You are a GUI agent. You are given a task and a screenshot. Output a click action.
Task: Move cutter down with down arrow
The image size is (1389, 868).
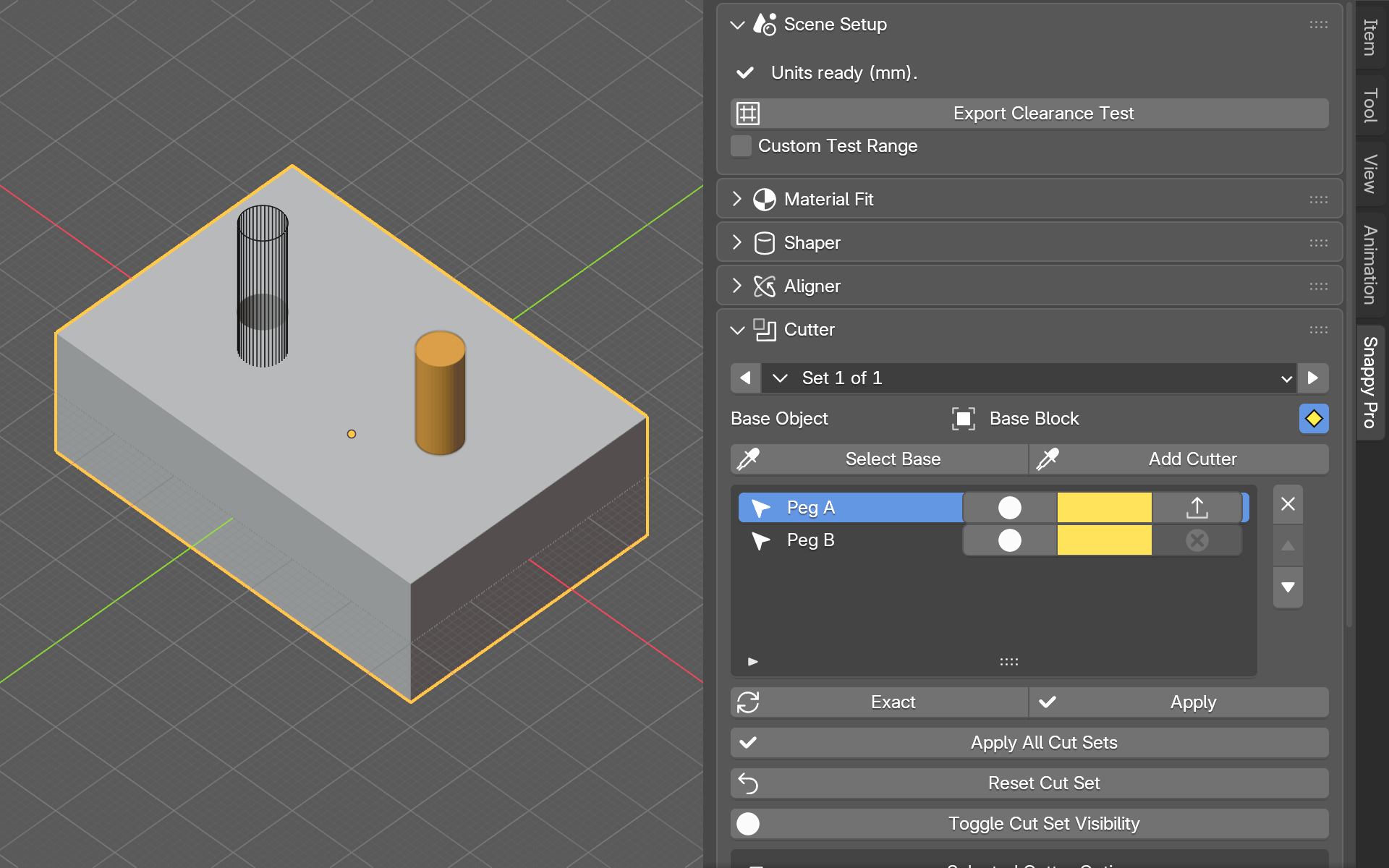(x=1288, y=587)
